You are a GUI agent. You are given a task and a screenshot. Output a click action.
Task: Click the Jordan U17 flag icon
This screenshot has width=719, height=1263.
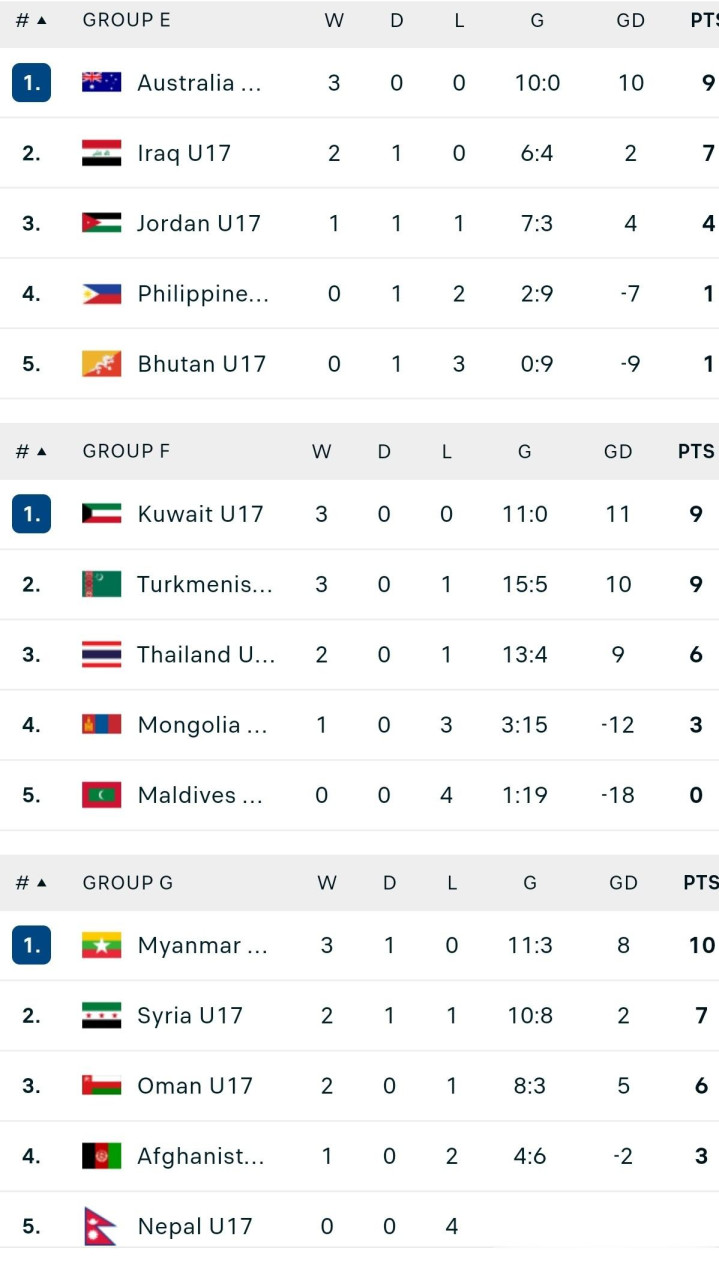tap(101, 223)
